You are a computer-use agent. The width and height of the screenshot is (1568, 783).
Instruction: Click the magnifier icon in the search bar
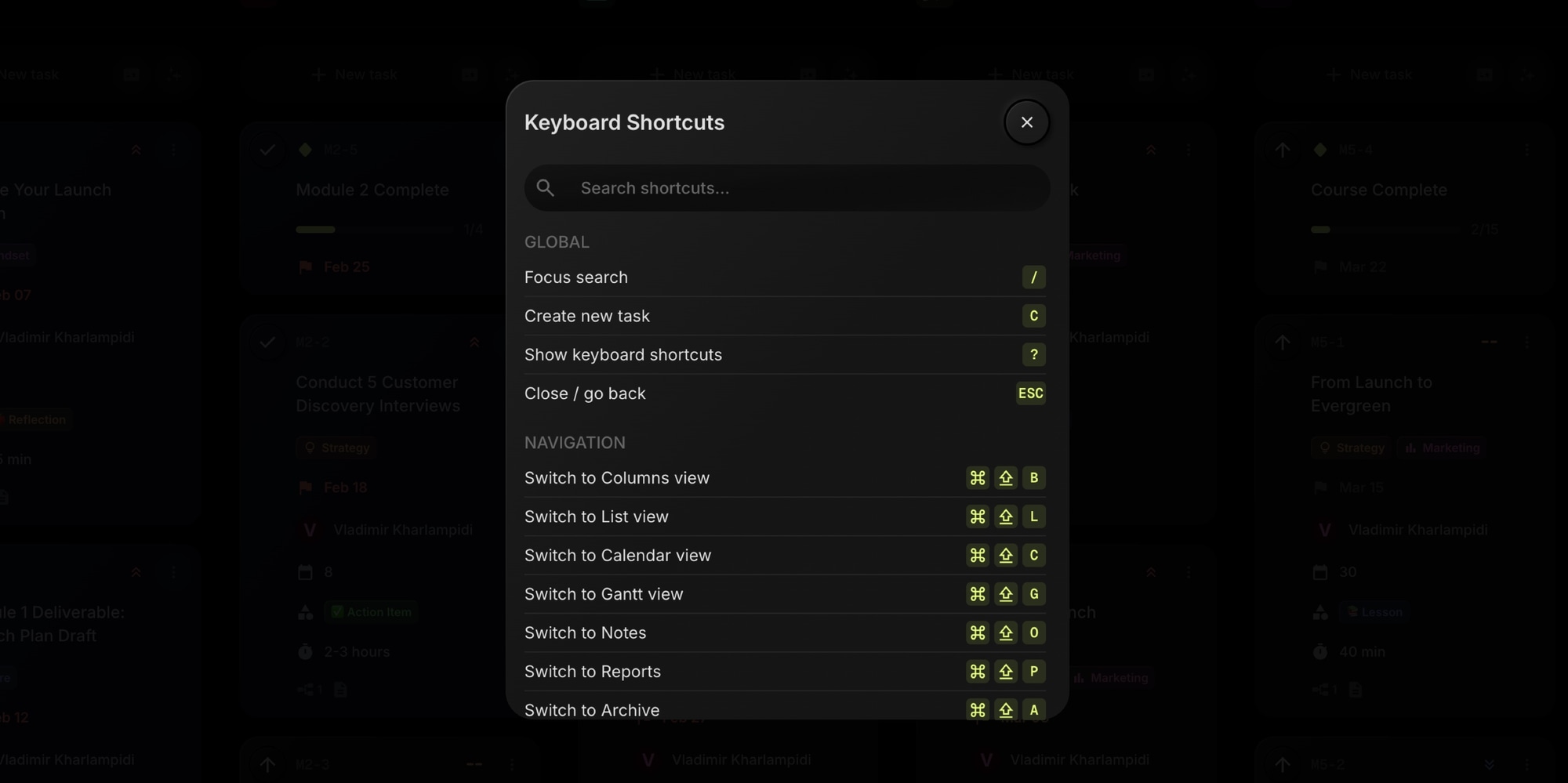tap(546, 188)
